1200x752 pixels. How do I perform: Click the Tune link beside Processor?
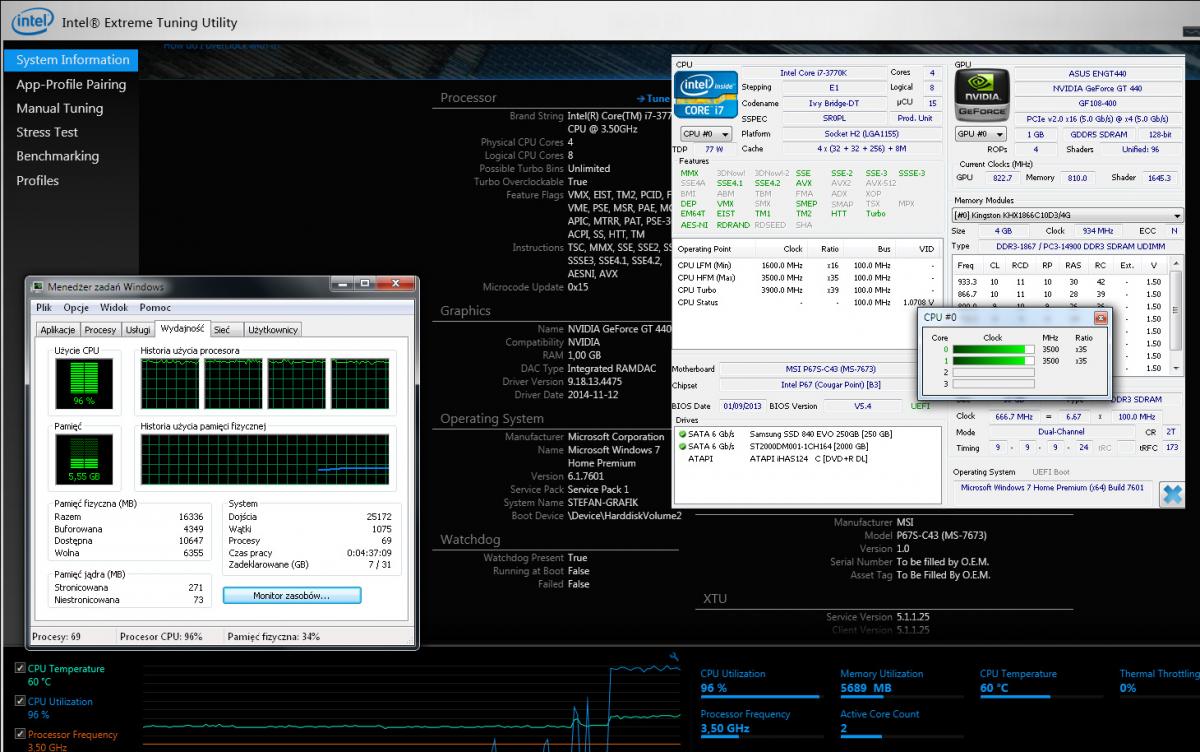point(653,98)
